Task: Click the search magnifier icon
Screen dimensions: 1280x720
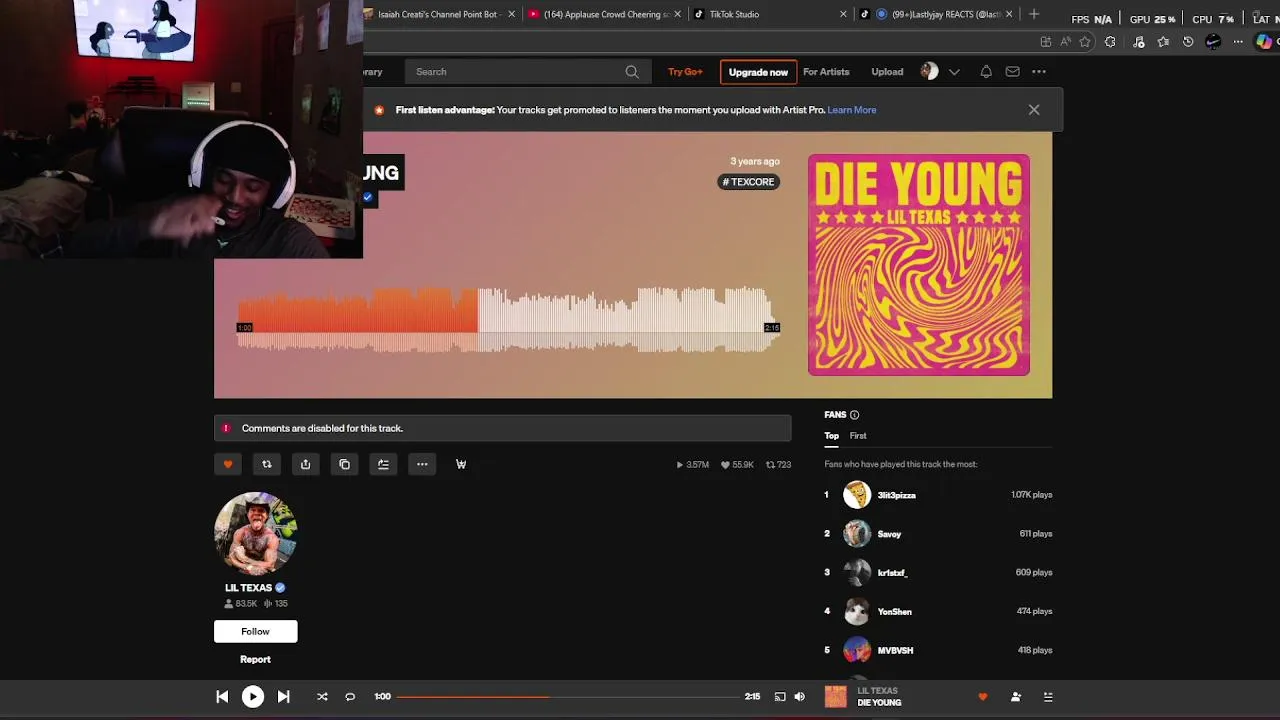Action: pyautogui.click(x=632, y=72)
